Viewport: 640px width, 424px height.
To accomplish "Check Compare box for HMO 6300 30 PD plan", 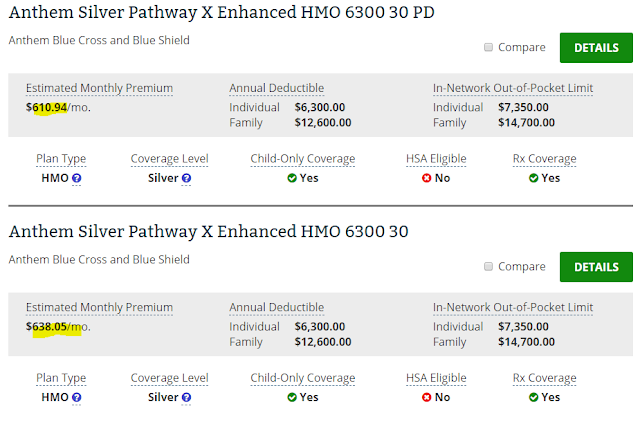I will point(488,47).
